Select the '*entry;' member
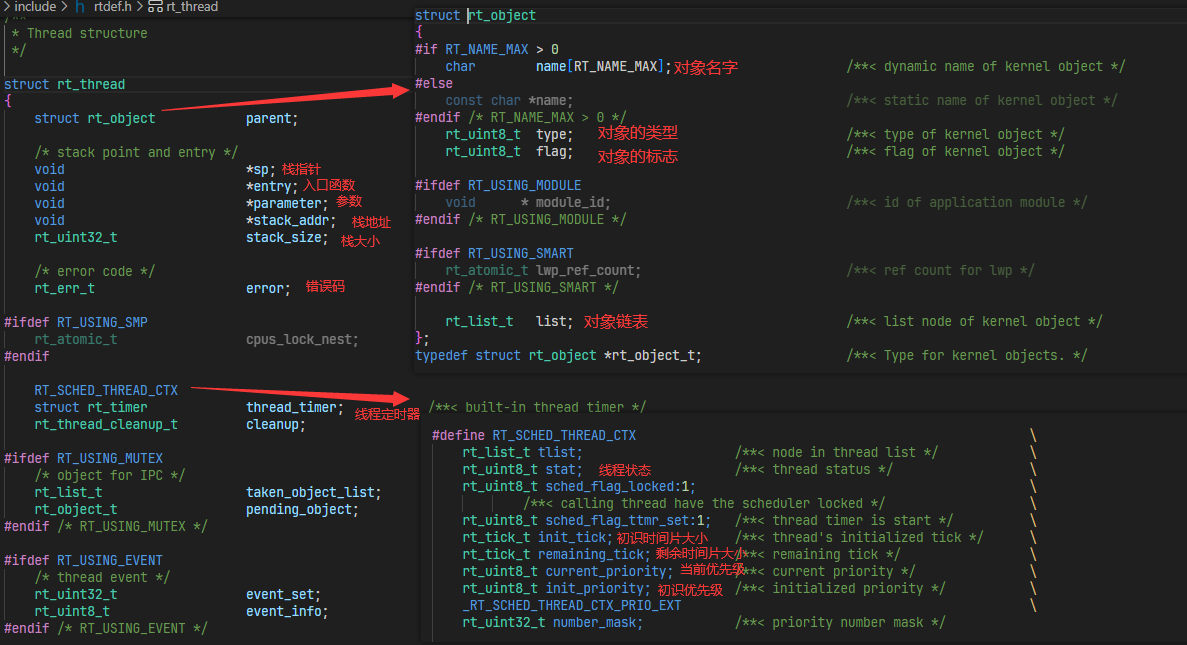The image size is (1187, 645). (x=272, y=186)
